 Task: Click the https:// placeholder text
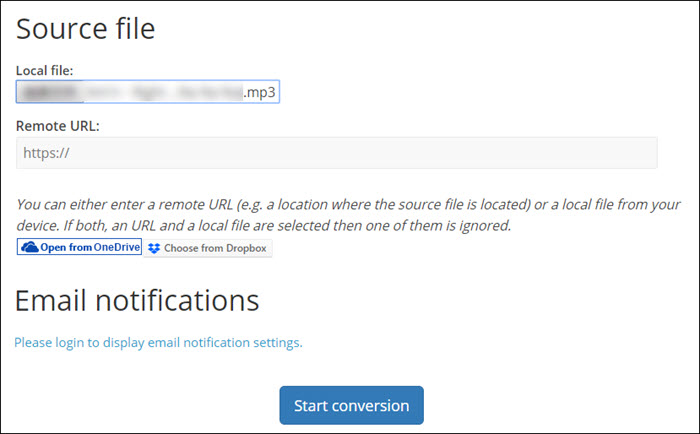pyautogui.click(x=45, y=153)
